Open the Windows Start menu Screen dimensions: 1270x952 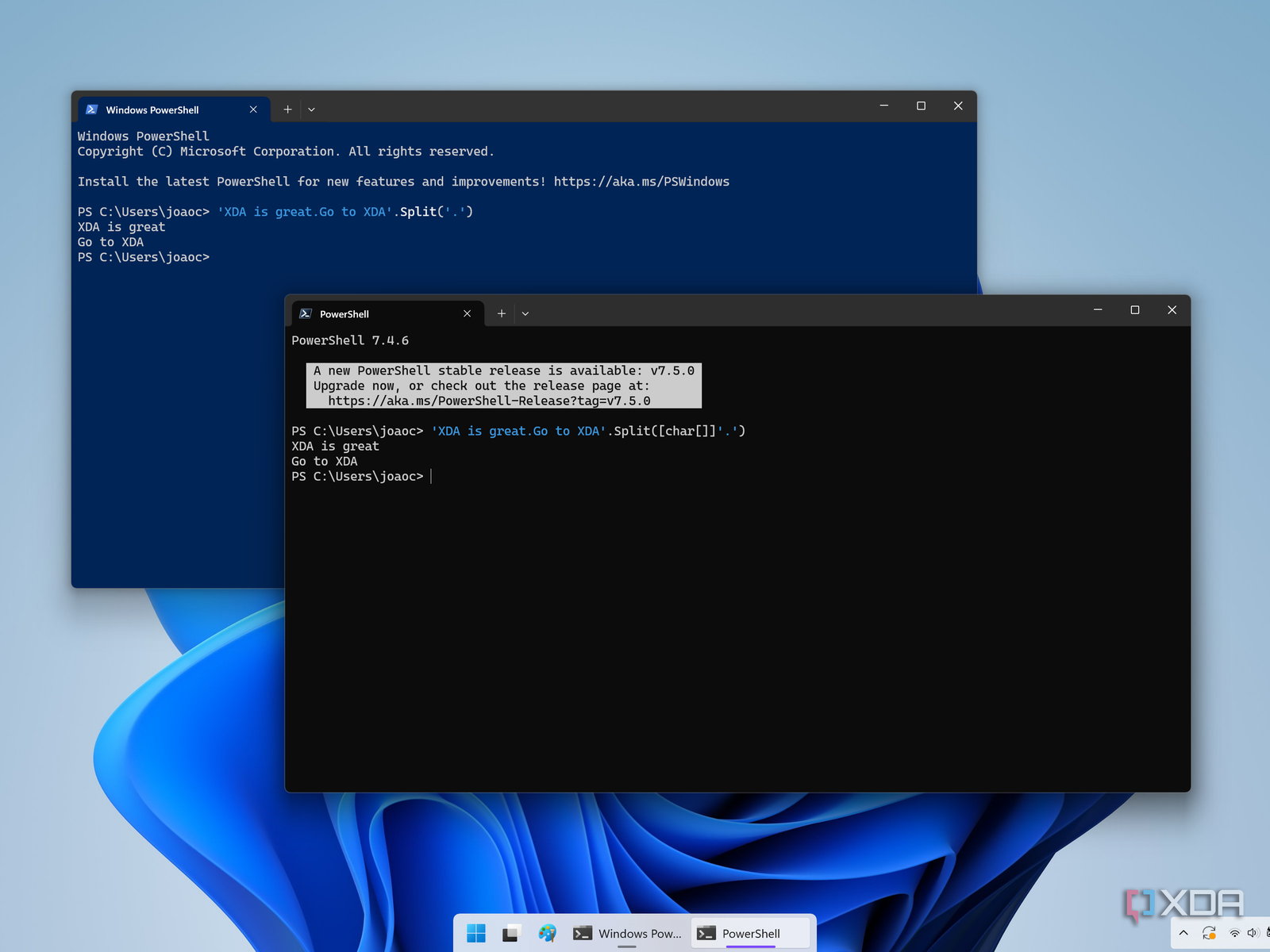pyautogui.click(x=476, y=933)
